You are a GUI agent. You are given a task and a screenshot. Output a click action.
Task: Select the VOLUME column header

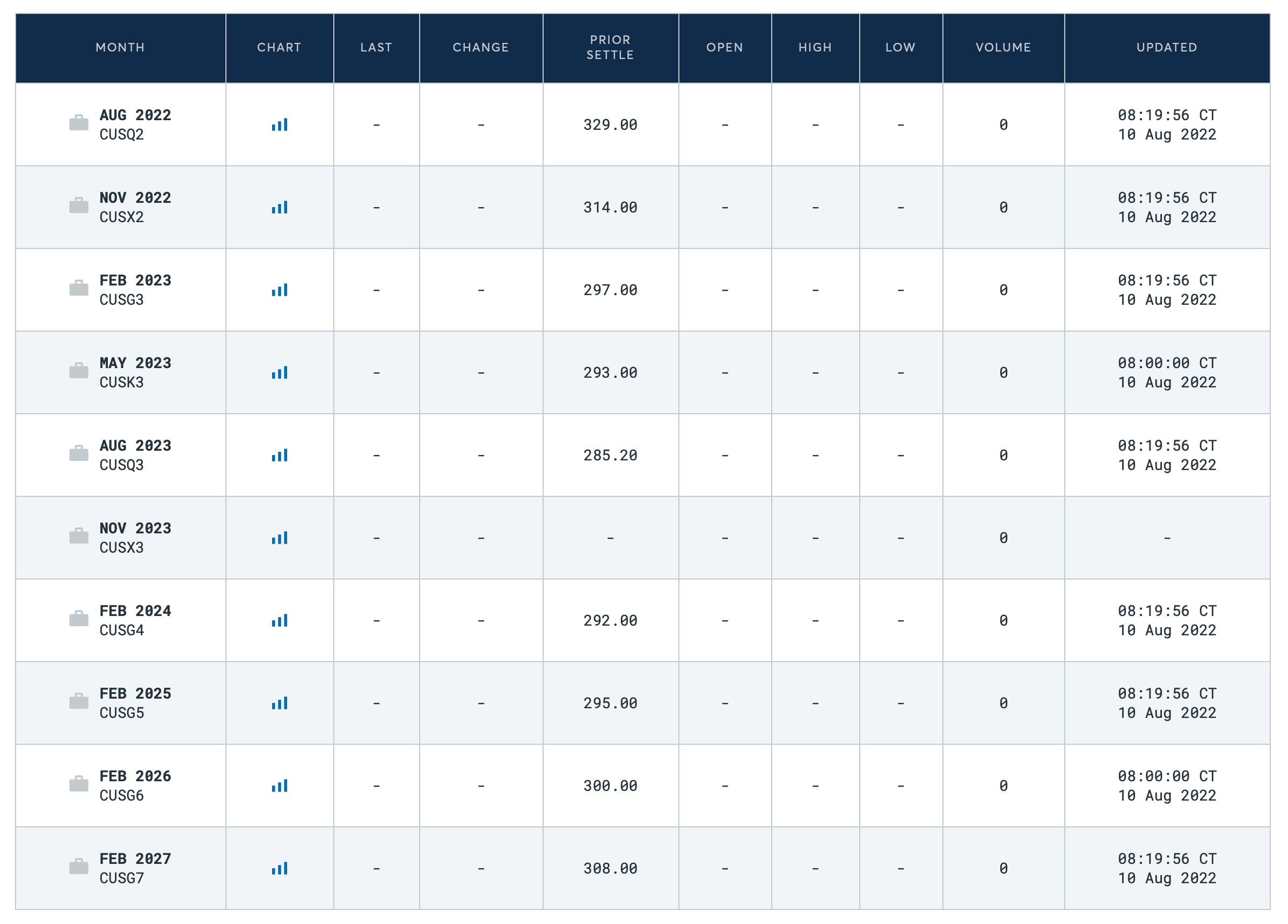[1003, 48]
